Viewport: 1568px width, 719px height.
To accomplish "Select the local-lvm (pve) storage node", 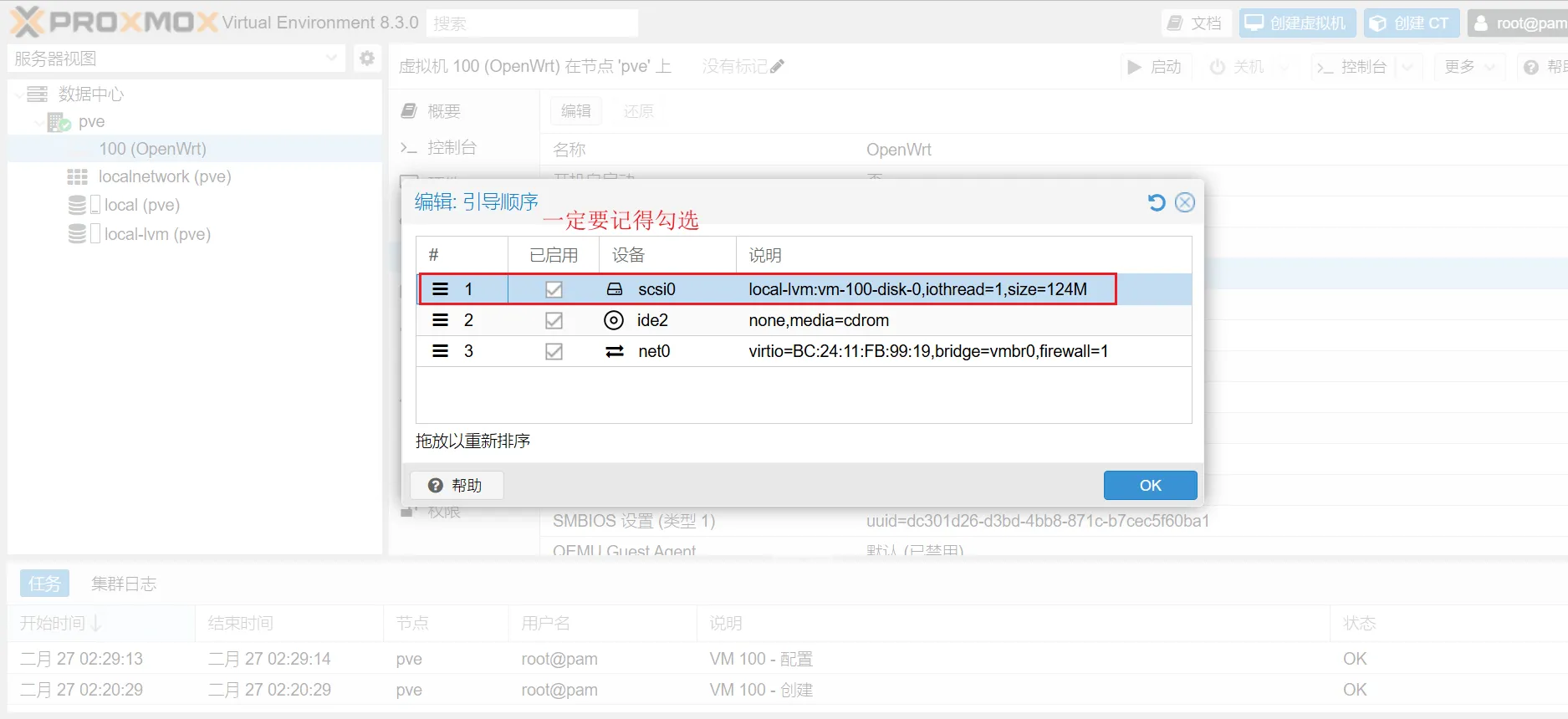I will (156, 234).
